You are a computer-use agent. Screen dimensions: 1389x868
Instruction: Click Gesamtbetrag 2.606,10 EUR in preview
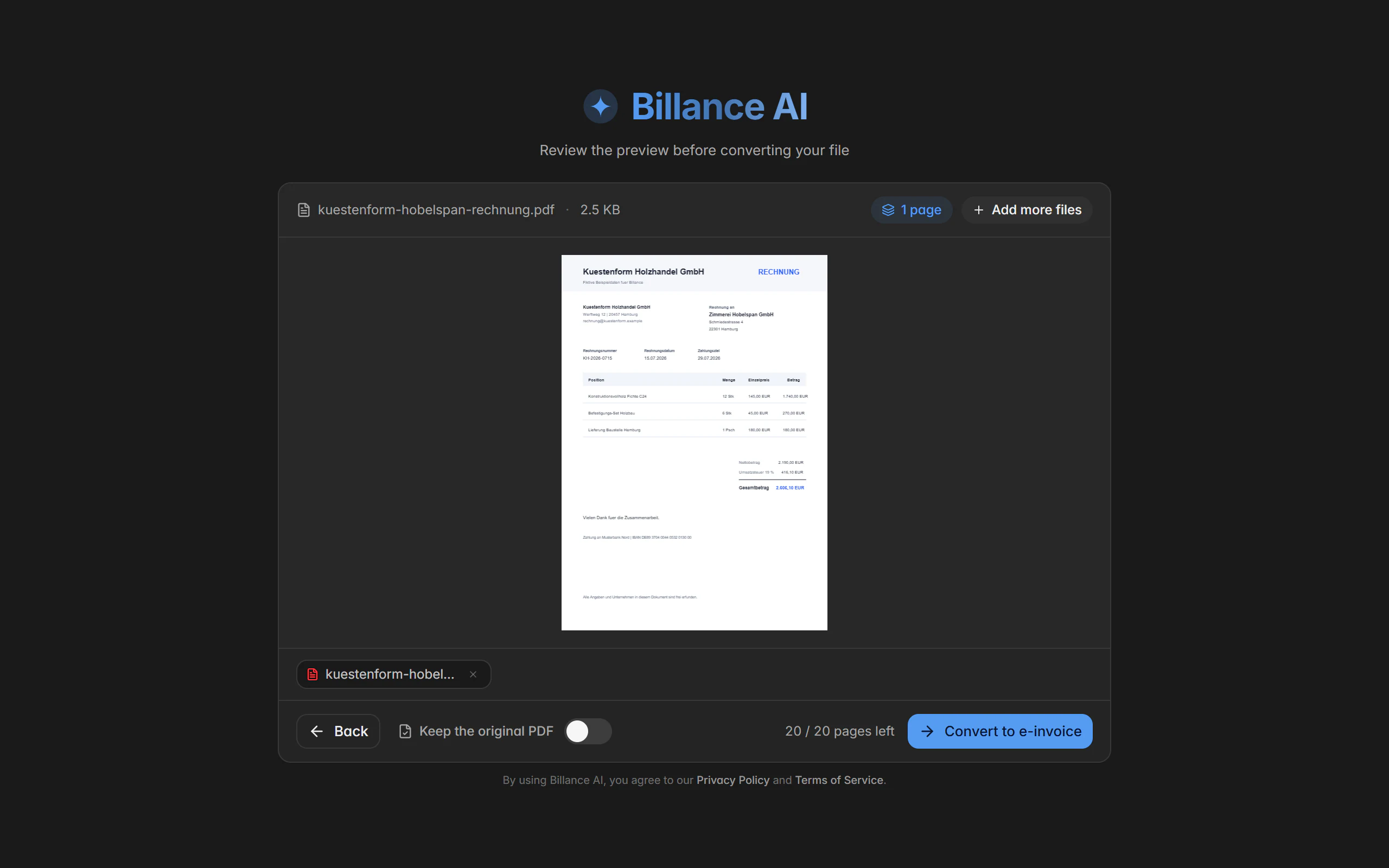(772, 487)
